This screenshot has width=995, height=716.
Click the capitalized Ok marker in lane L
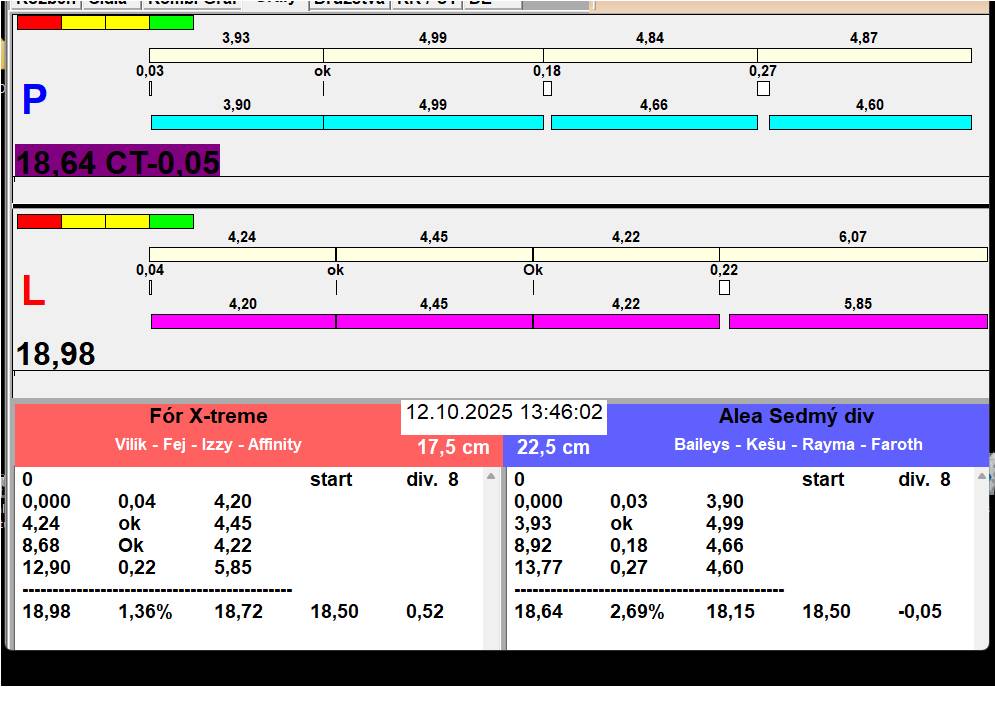pyautogui.click(x=533, y=270)
